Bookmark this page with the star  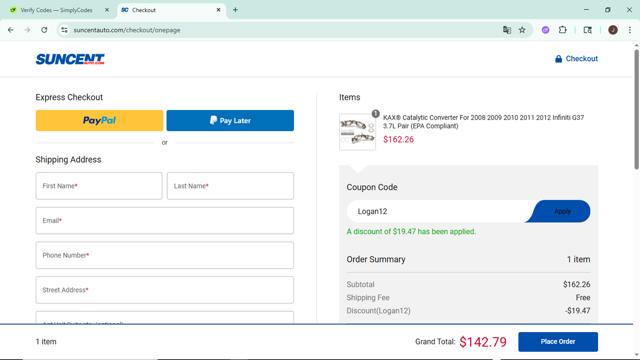click(522, 30)
